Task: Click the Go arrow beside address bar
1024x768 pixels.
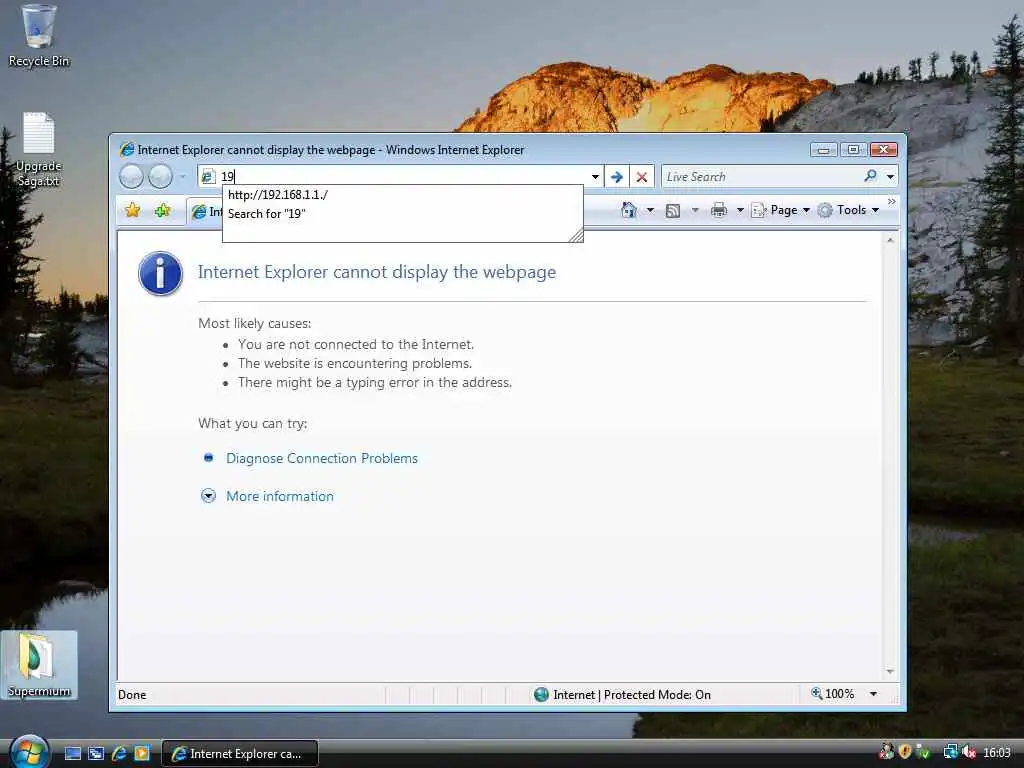Action: (616, 176)
